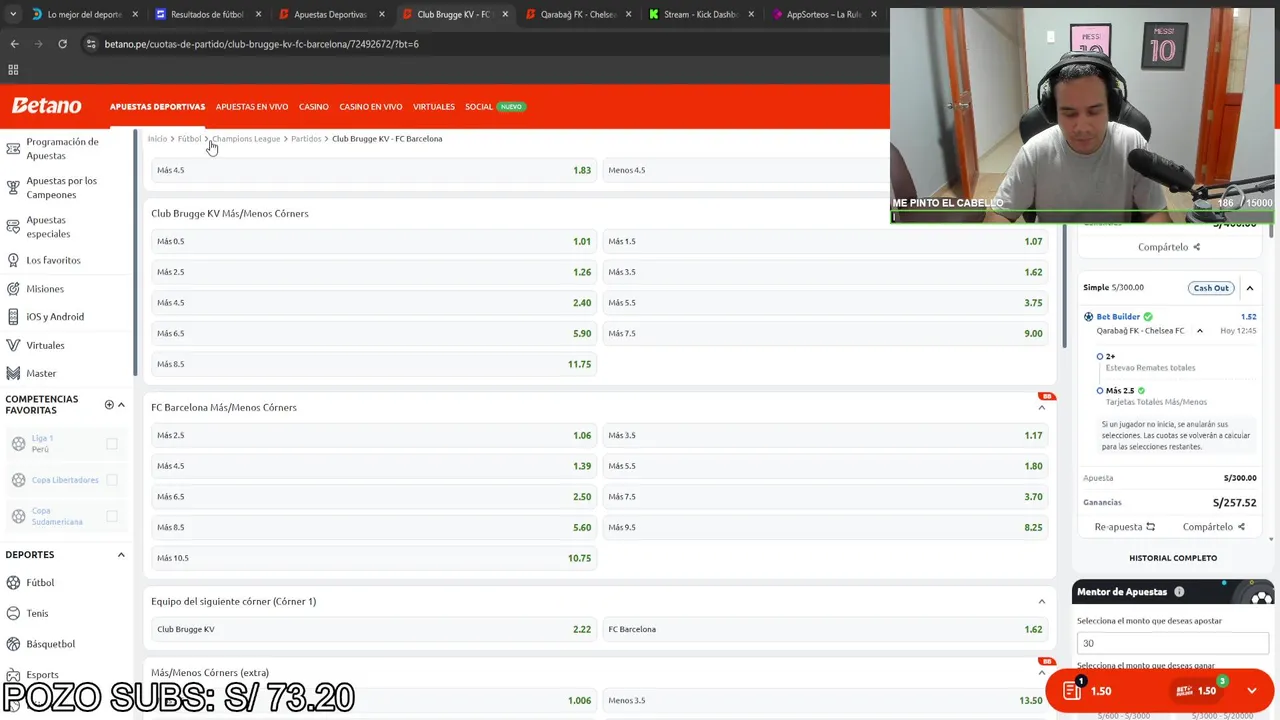
Task: Click the Champions League breadcrumb
Action: [x=246, y=139]
